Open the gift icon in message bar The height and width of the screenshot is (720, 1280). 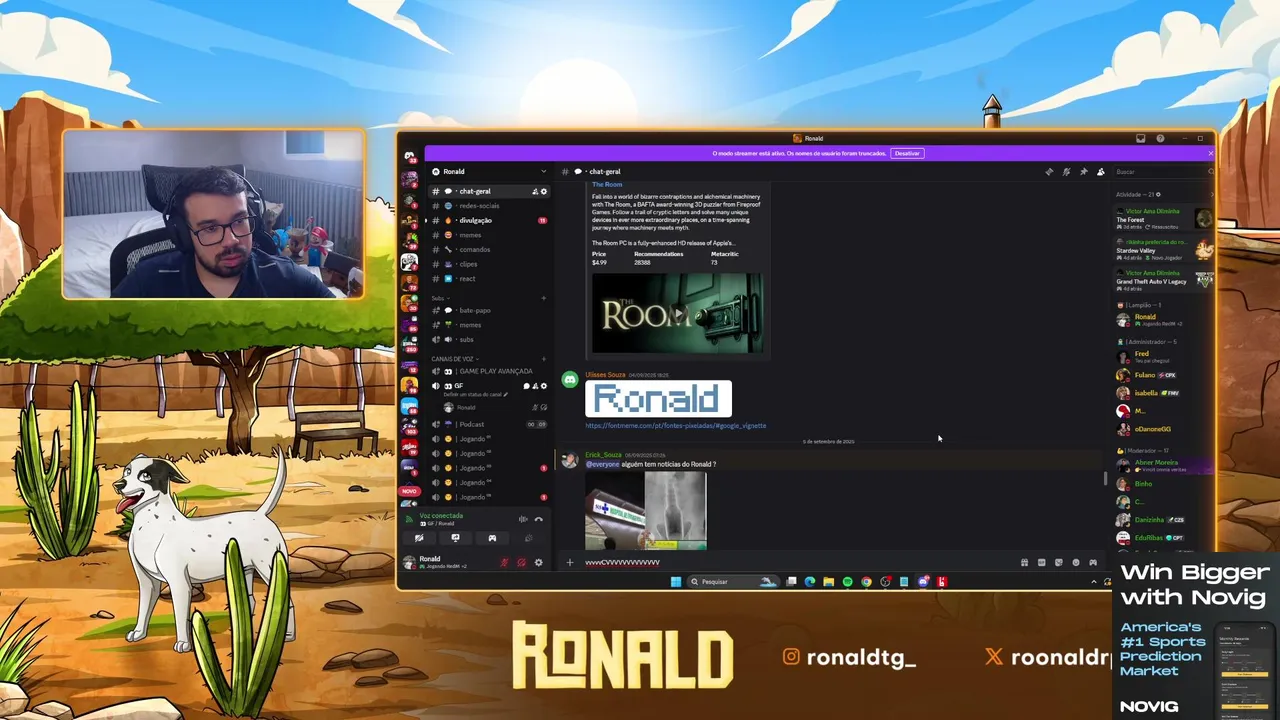pos(1024,562)
